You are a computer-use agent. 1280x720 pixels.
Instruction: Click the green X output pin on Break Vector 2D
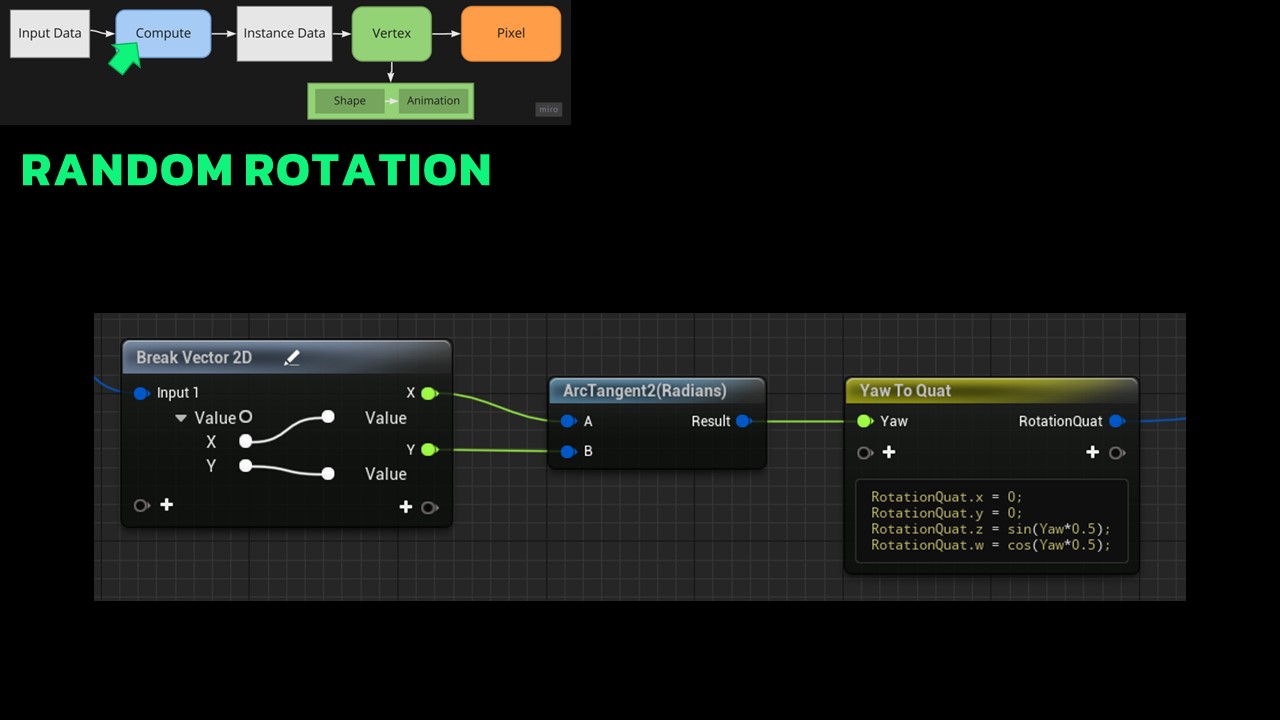tap(428, 393)
